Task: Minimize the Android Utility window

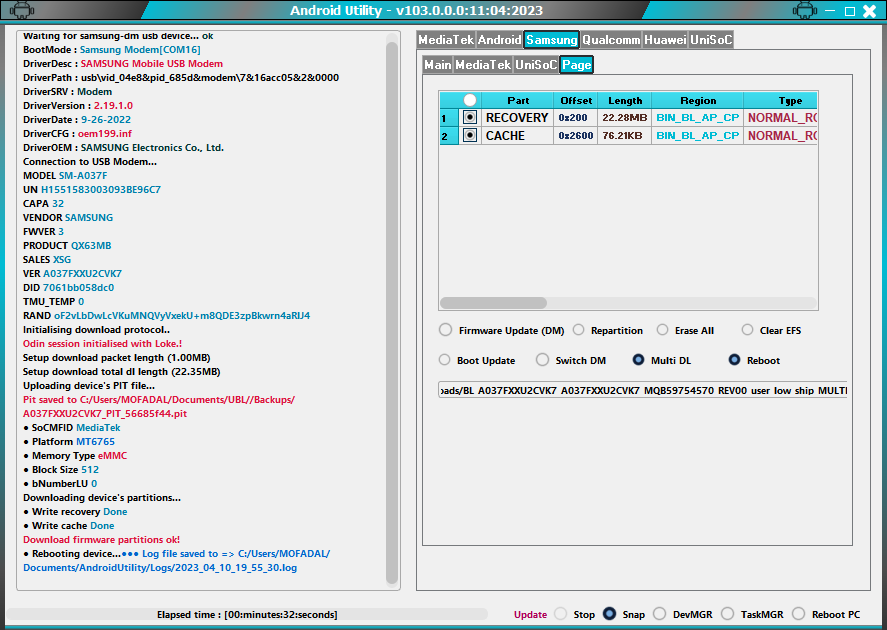Action: pos(830,11)
